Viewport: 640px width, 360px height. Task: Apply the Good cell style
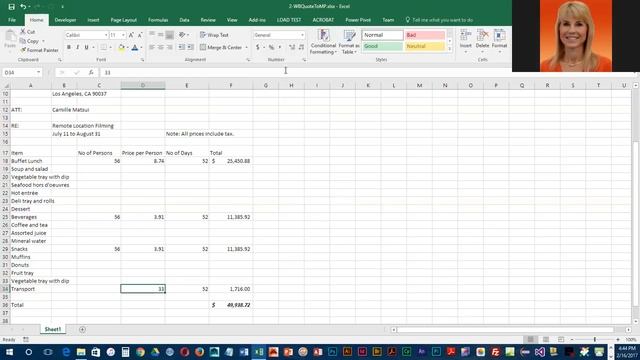382,46
